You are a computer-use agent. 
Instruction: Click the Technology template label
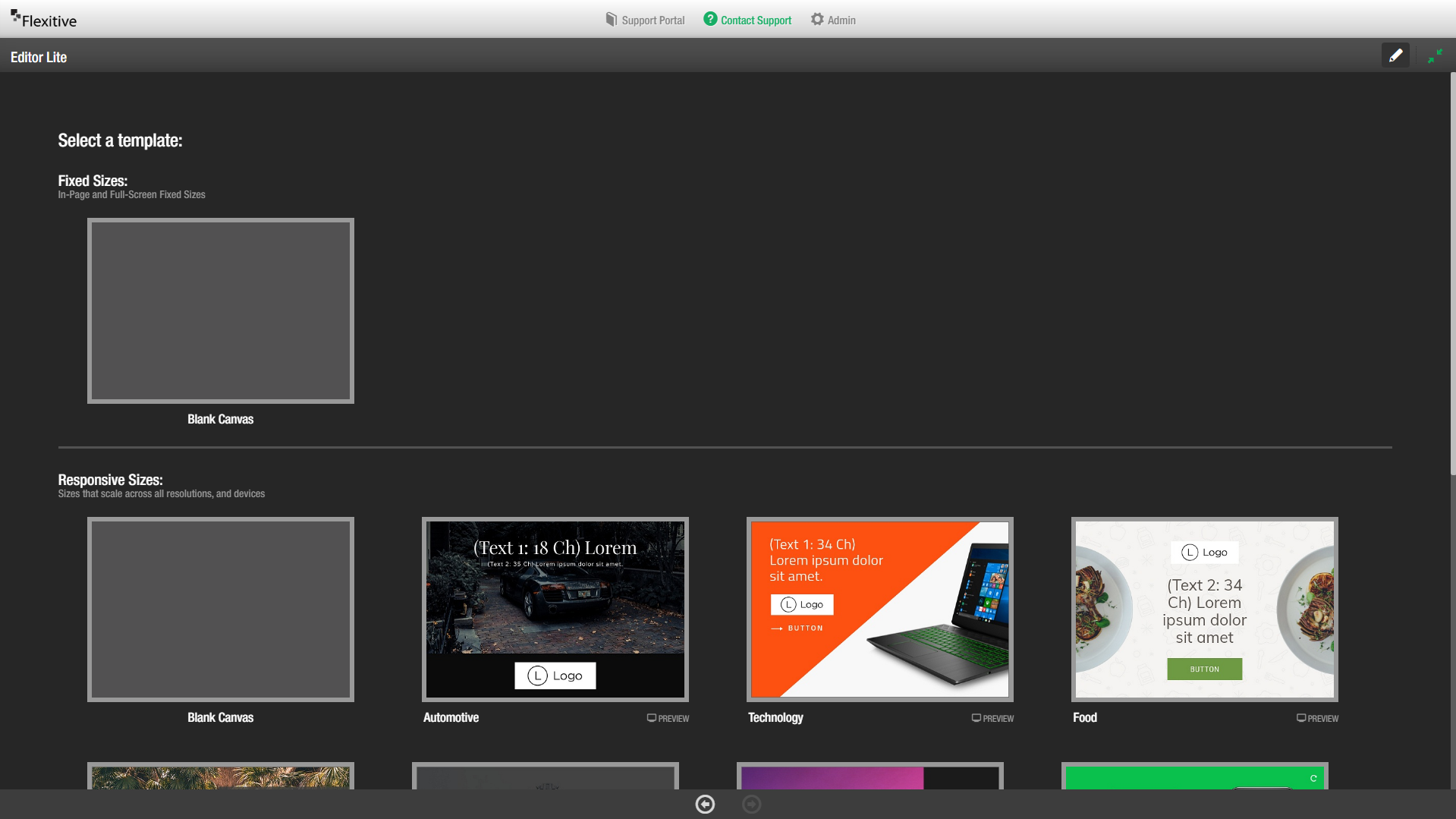point(775,718)
